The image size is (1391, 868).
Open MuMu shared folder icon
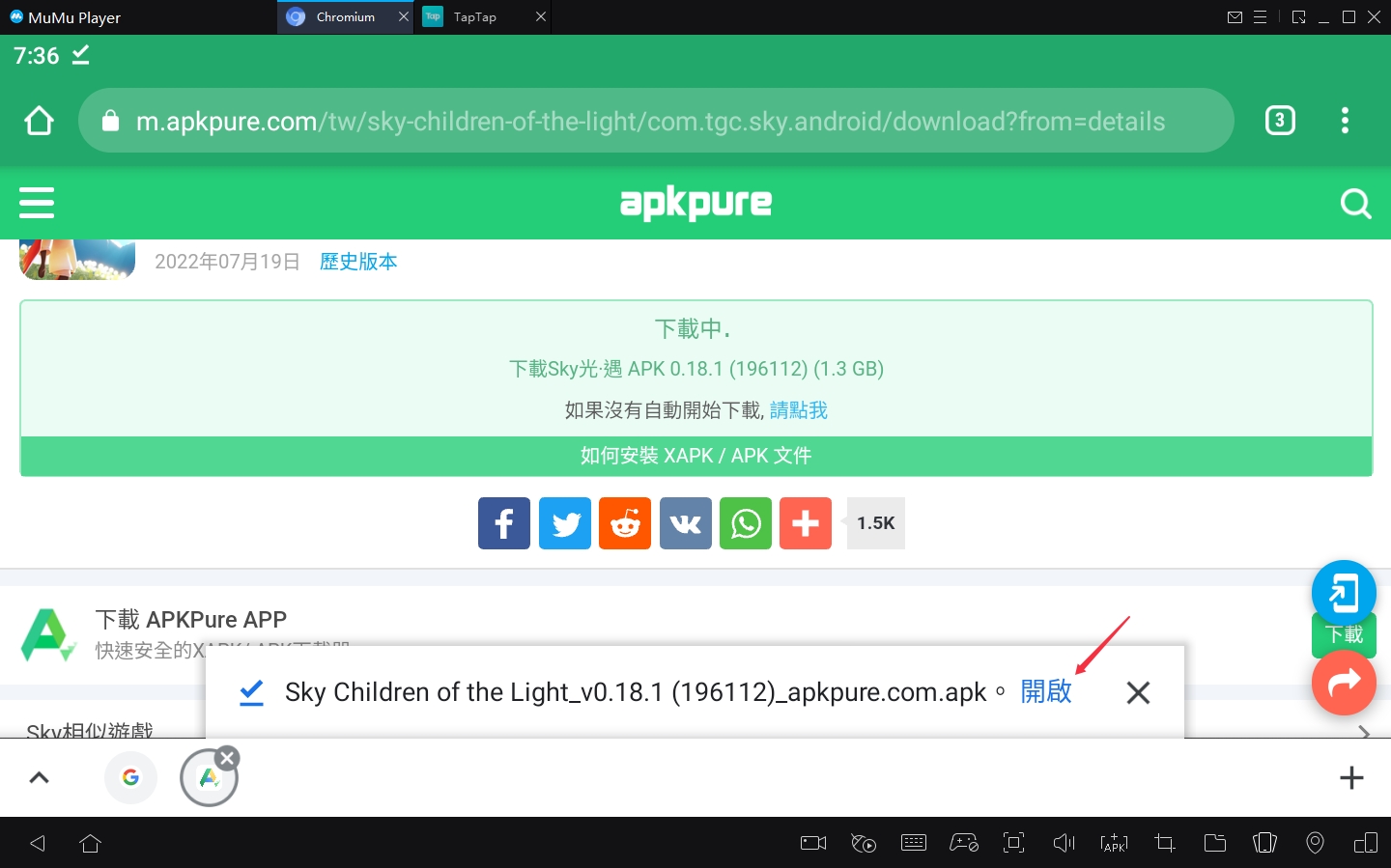point(1215,843)
